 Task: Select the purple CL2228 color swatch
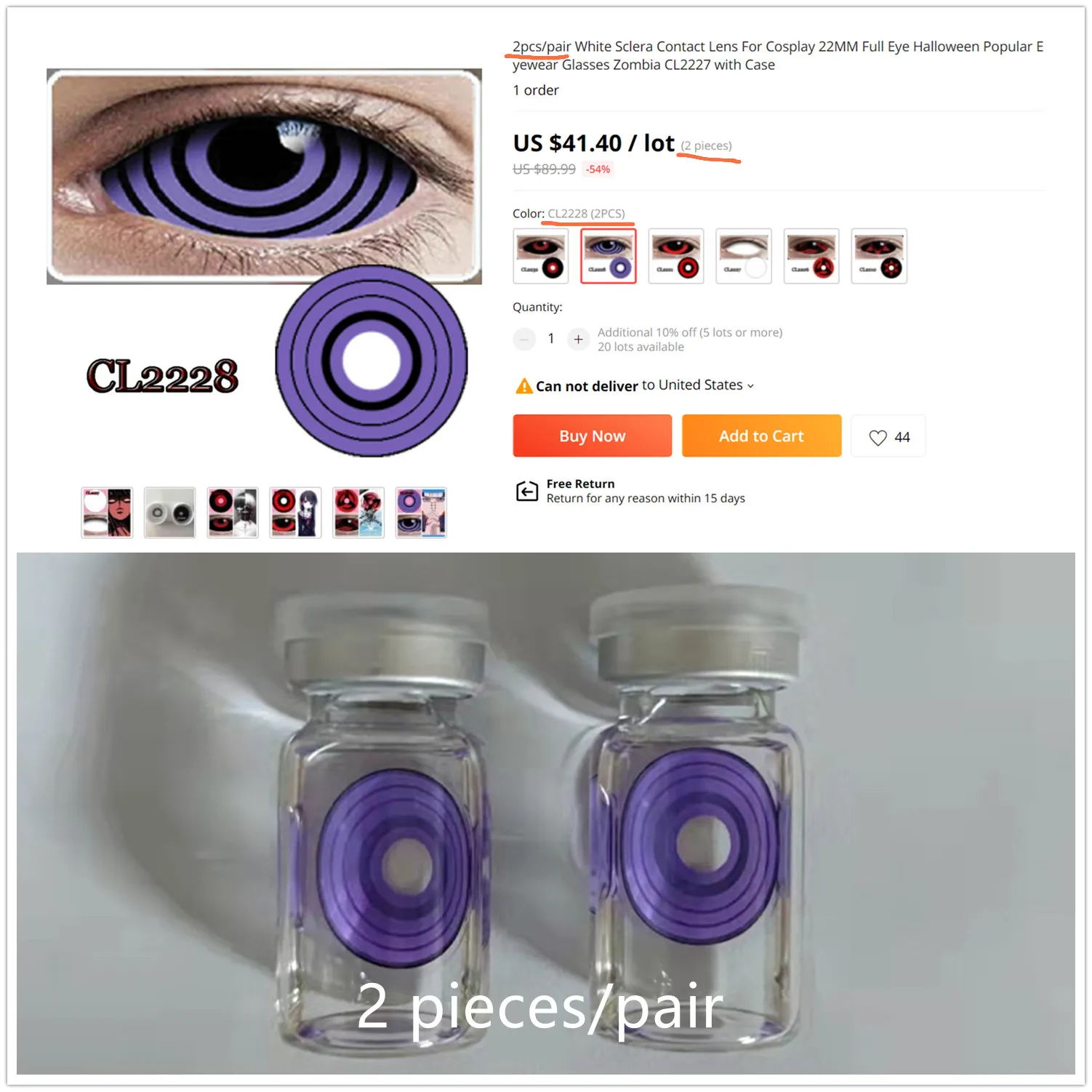(609, 256)
